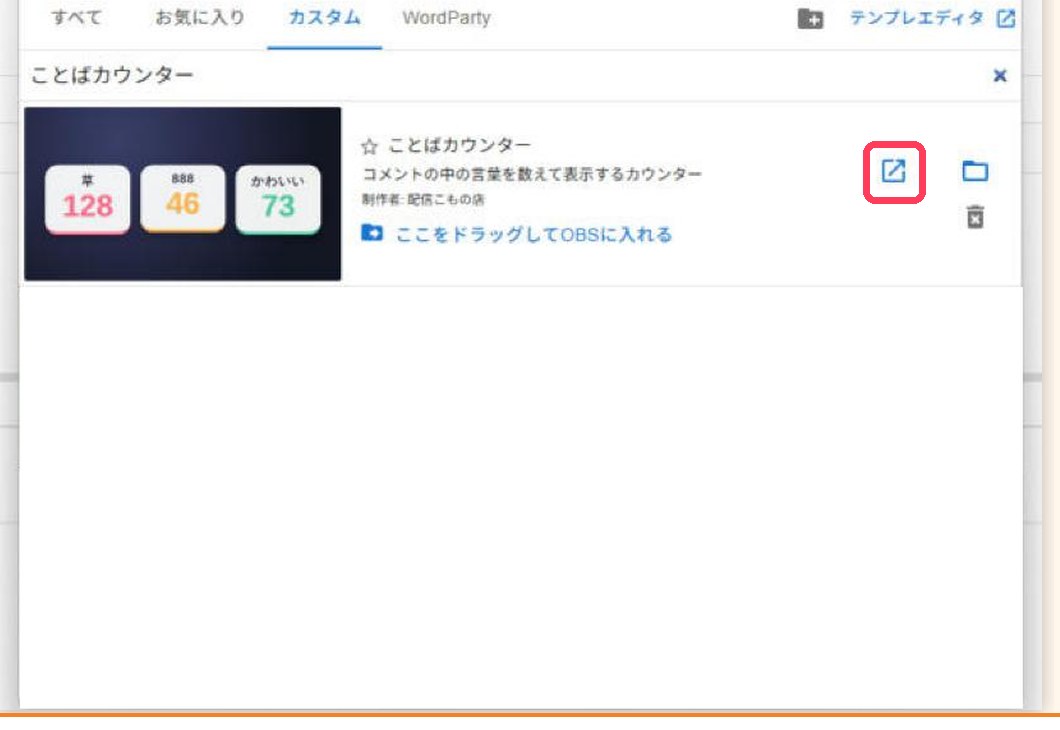Click the add-folder icon beside テンプレエディタ
The image size is (1060, 730).
(x=810, y=18)
